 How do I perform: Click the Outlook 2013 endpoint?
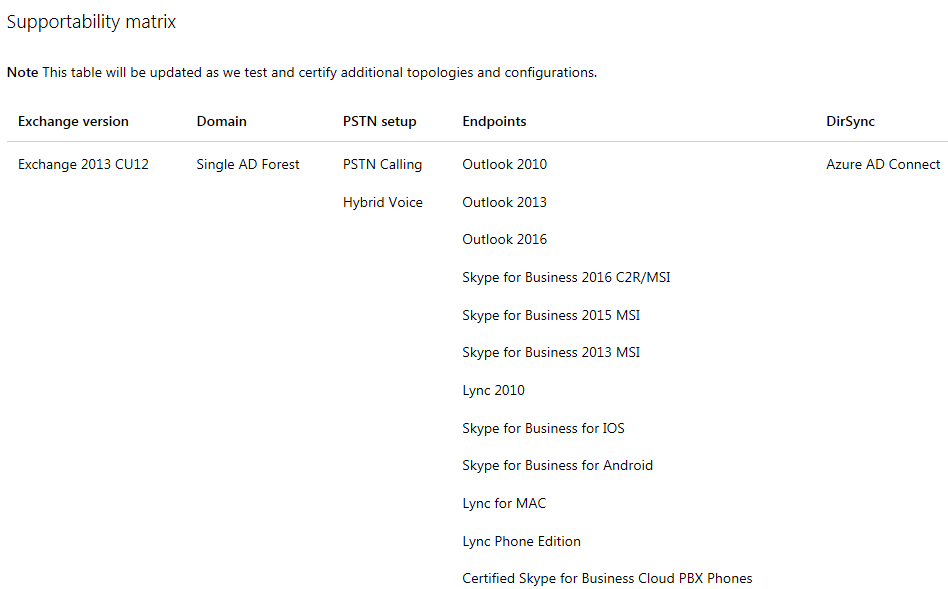pyautogui.click(x=504, y=202)
